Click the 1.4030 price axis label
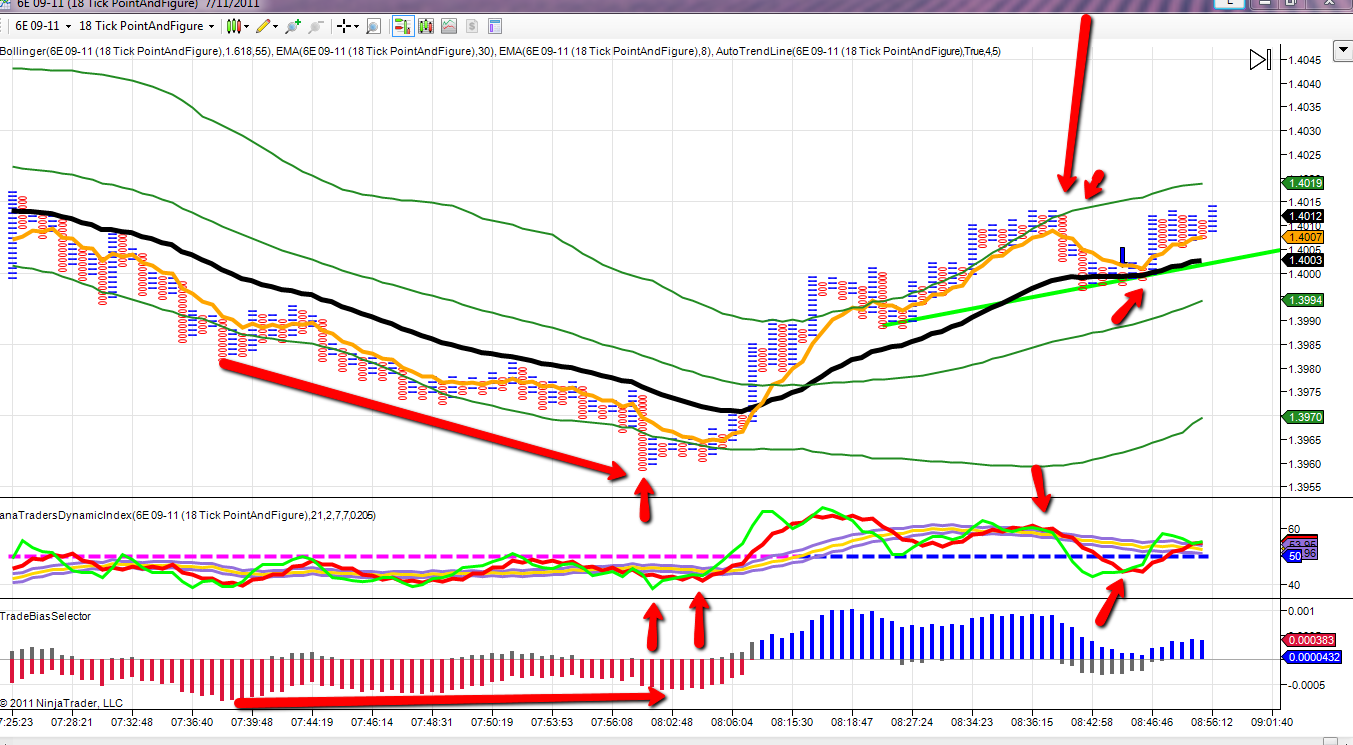The height and width of the screenshot is (745, 1353). tap(1305, 131)
